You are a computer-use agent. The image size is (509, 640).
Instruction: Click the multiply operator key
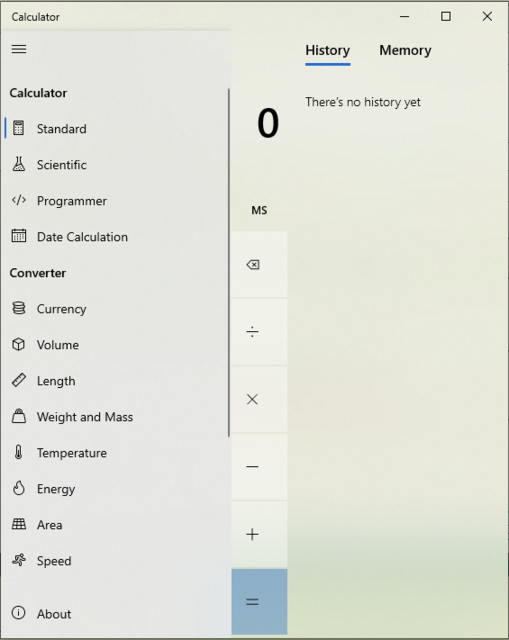coord(259,399)
